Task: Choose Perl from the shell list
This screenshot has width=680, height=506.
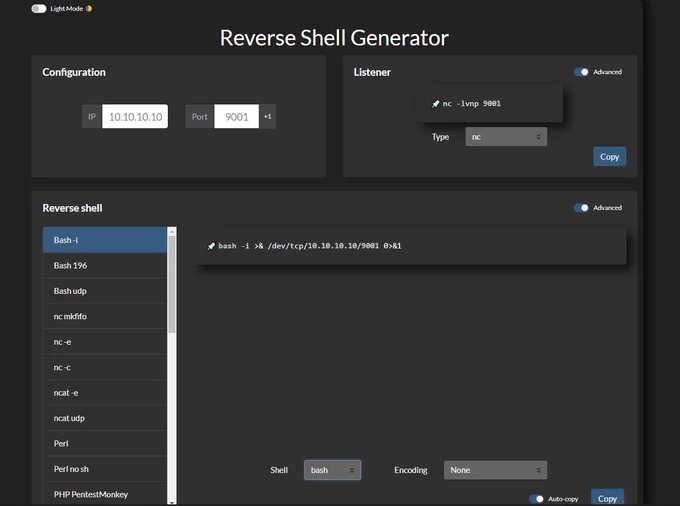Action: [x=105, y=444]
